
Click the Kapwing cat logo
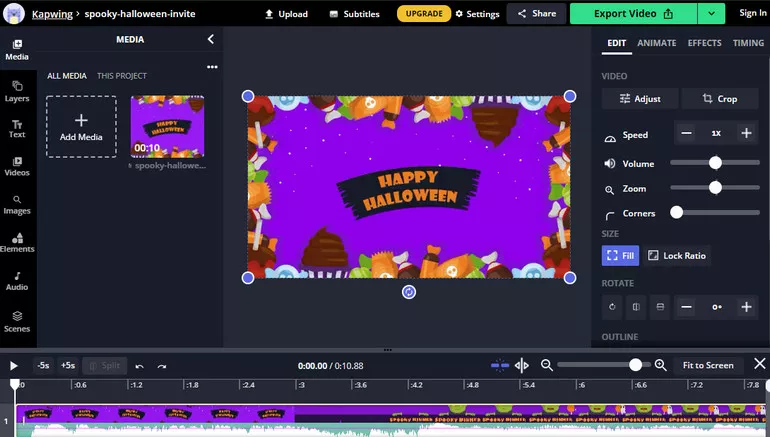click(x=14, y=14)
